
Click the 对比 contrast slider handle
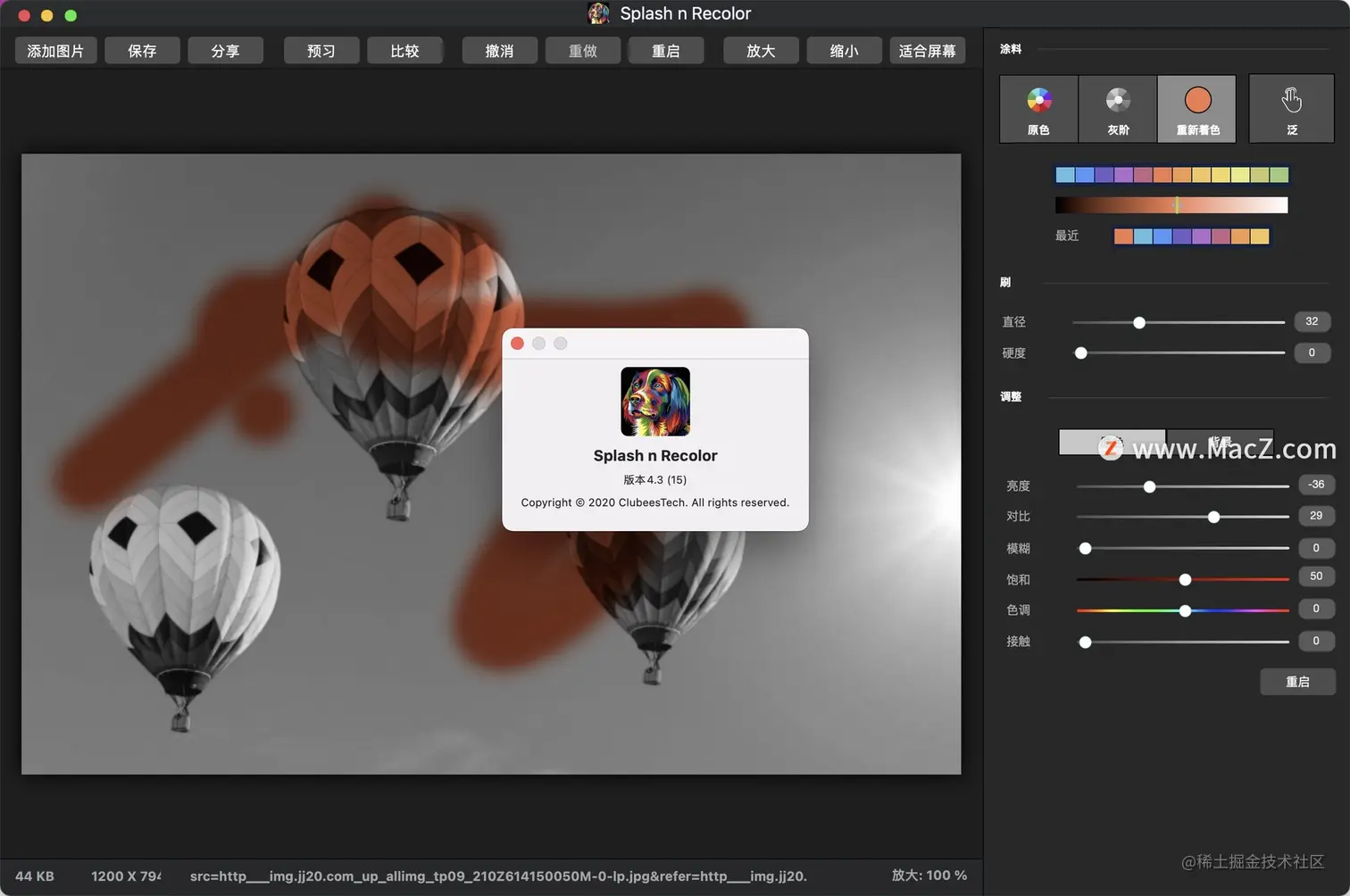point(1214,518)
